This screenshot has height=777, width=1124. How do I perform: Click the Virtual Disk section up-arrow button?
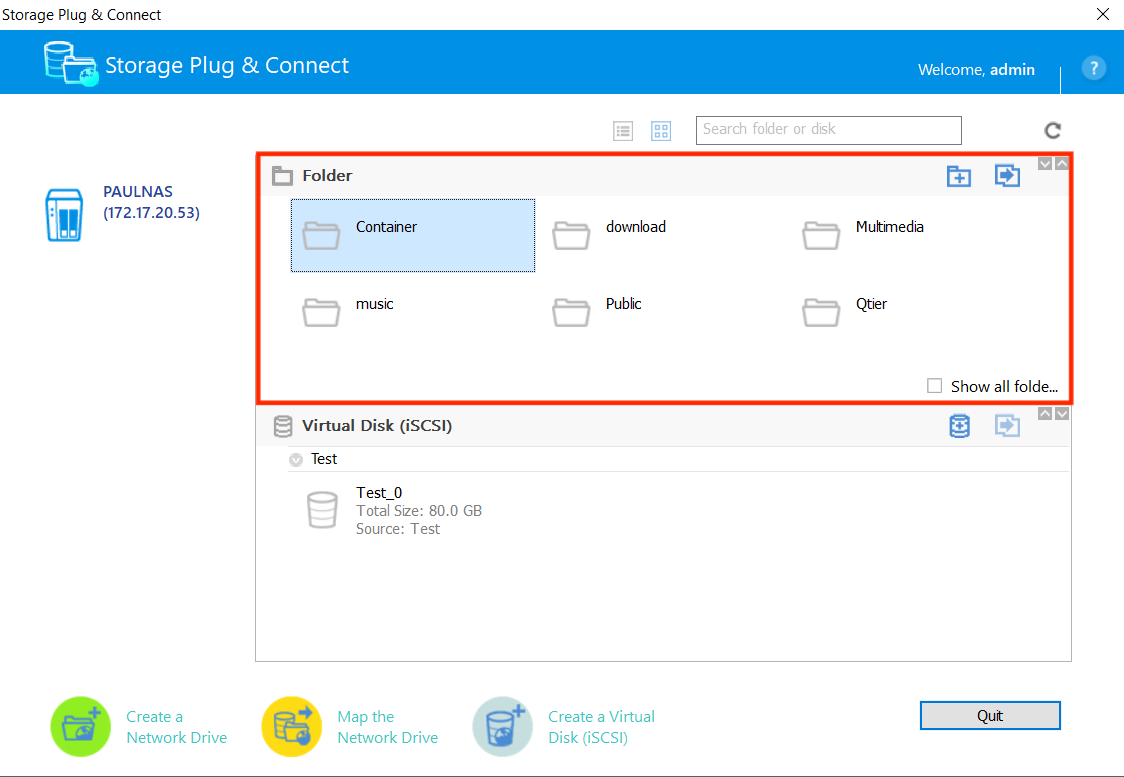click(x=1045, y=414)
